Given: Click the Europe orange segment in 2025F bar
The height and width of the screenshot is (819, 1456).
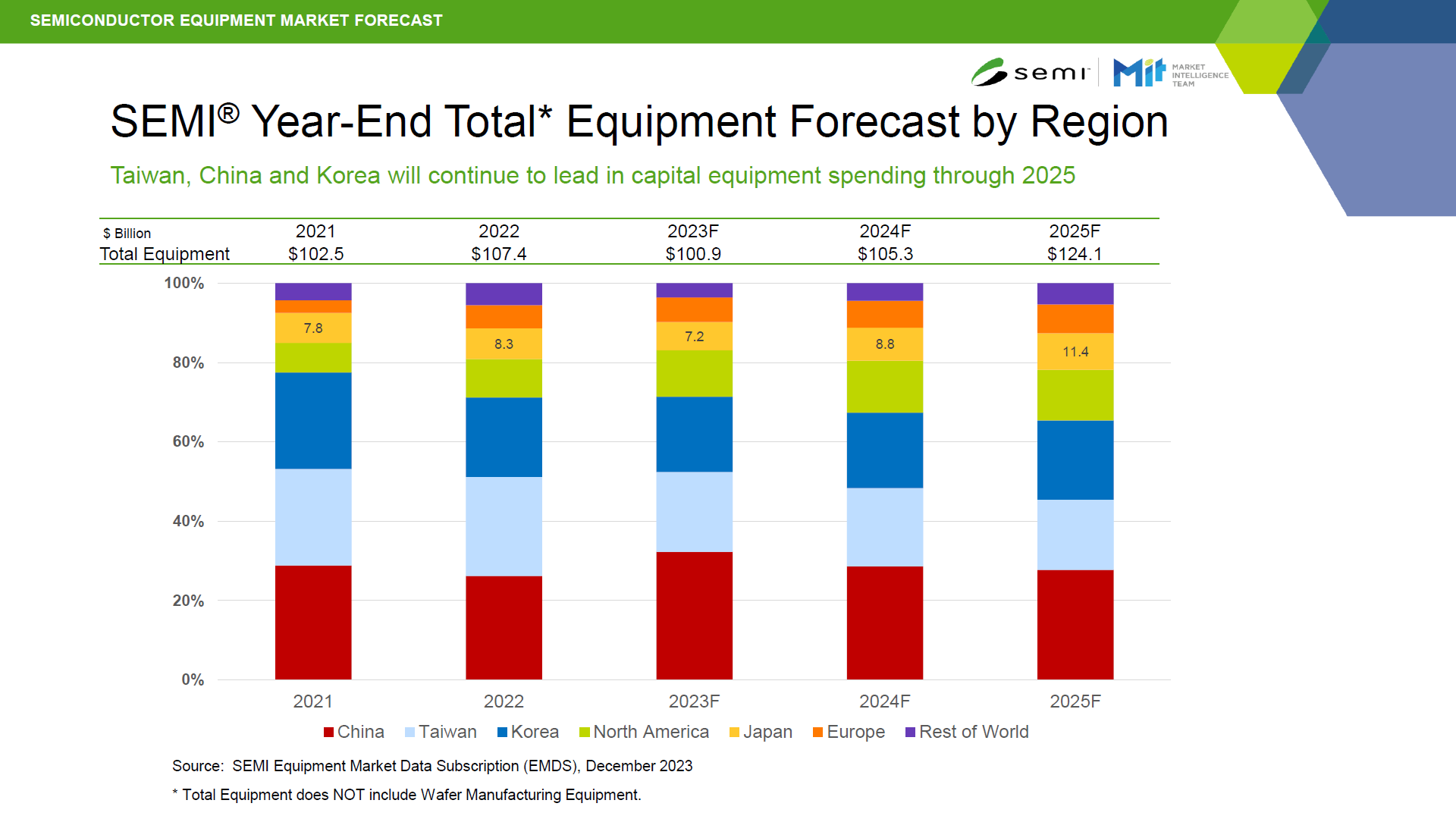Looking at the screenshot, I should coord(1075,319).
